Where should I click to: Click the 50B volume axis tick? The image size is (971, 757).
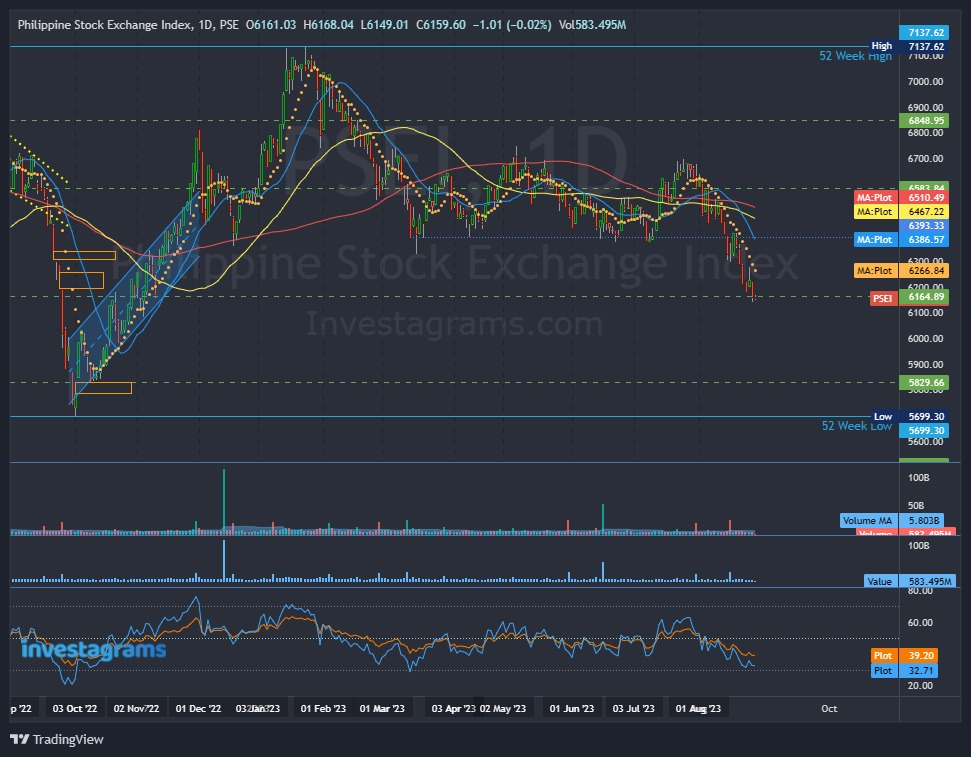916,505
